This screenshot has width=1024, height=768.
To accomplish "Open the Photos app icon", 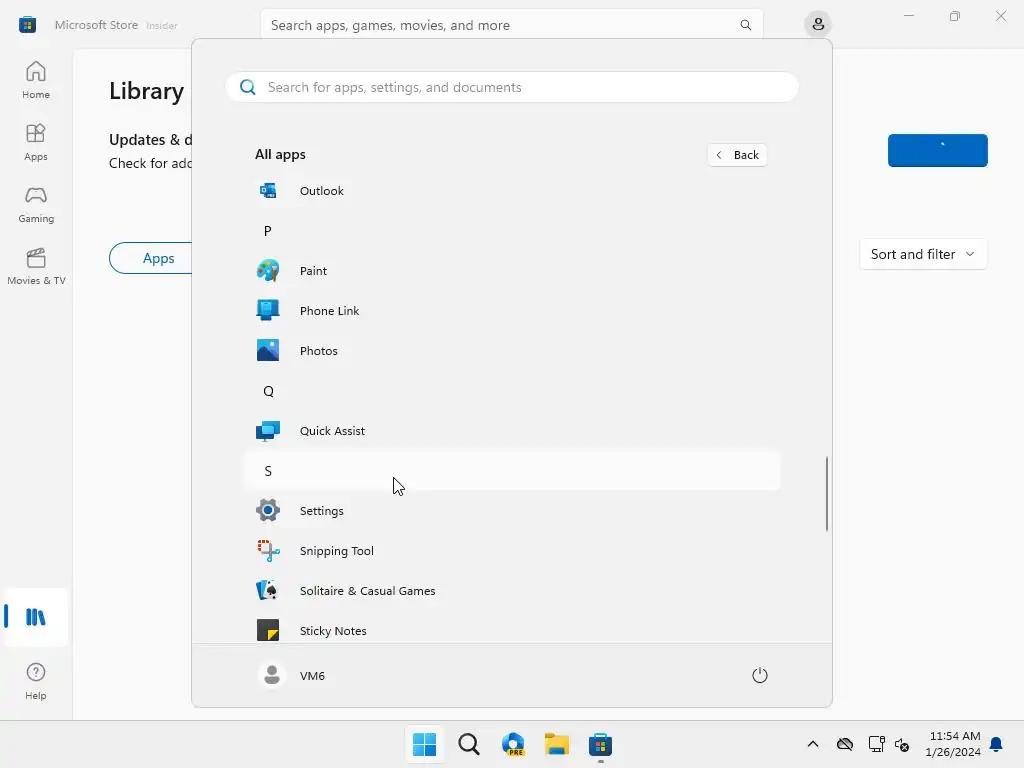I will 268,351.
